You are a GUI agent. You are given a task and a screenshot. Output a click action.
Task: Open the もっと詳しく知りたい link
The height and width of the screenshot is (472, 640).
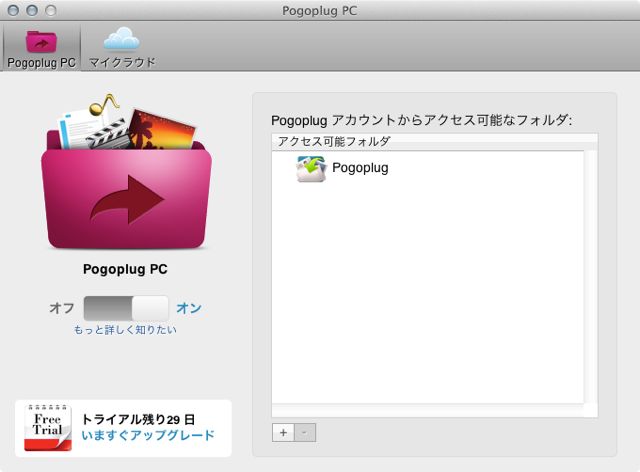125,330
